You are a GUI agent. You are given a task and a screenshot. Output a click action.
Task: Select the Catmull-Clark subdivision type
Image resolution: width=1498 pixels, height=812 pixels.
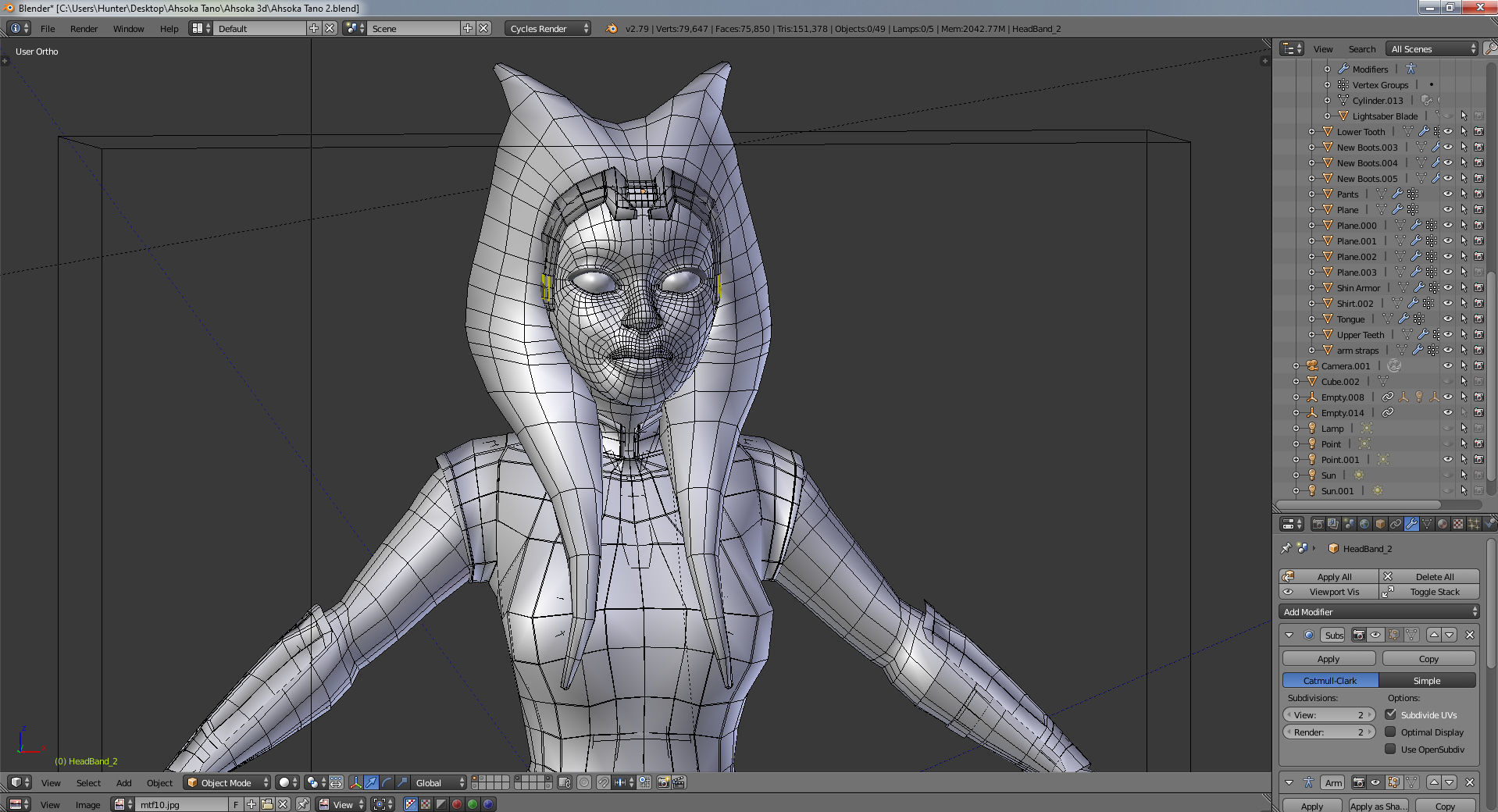1330,680
